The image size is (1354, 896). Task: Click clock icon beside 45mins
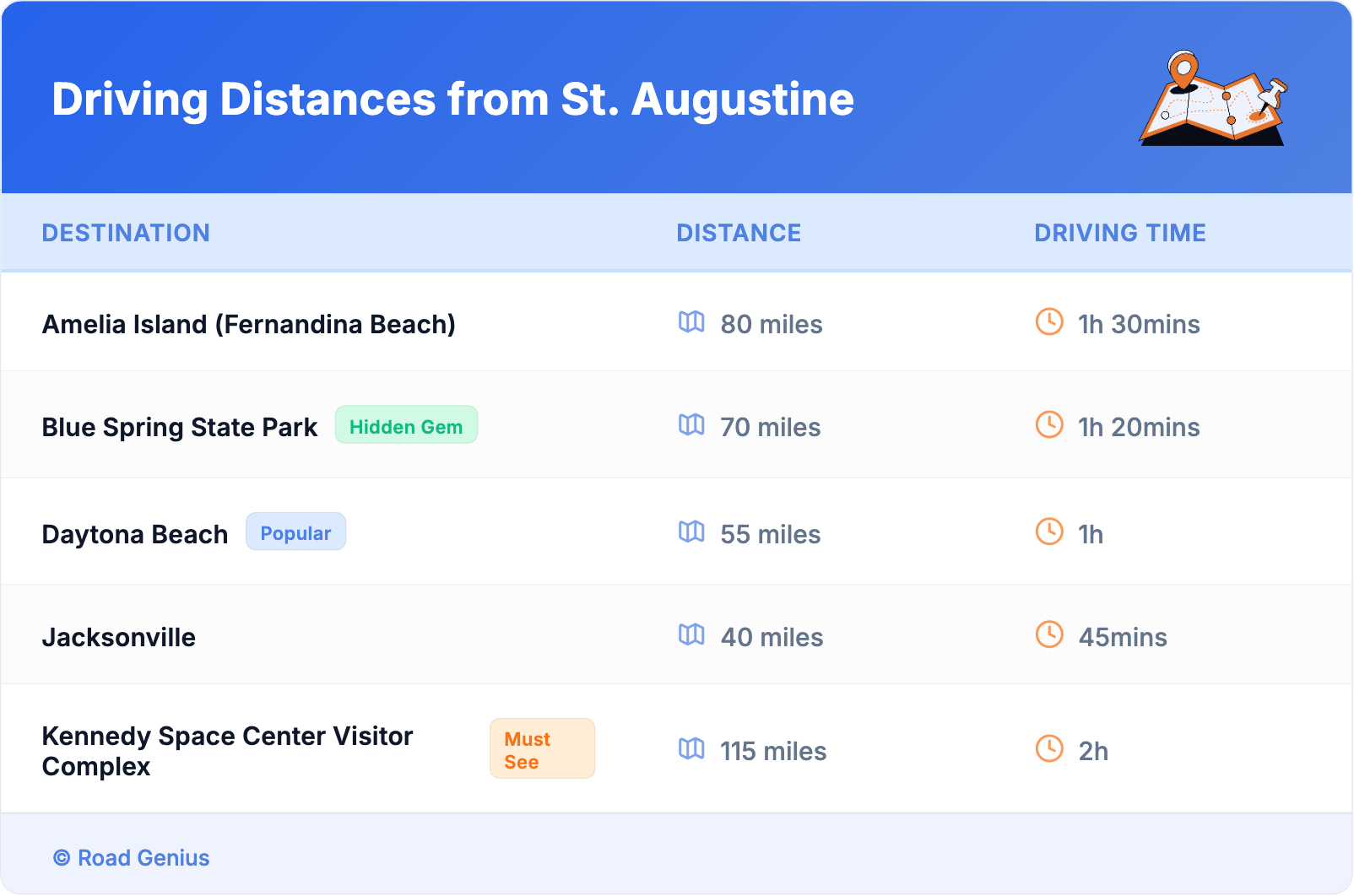[1049, 635]
